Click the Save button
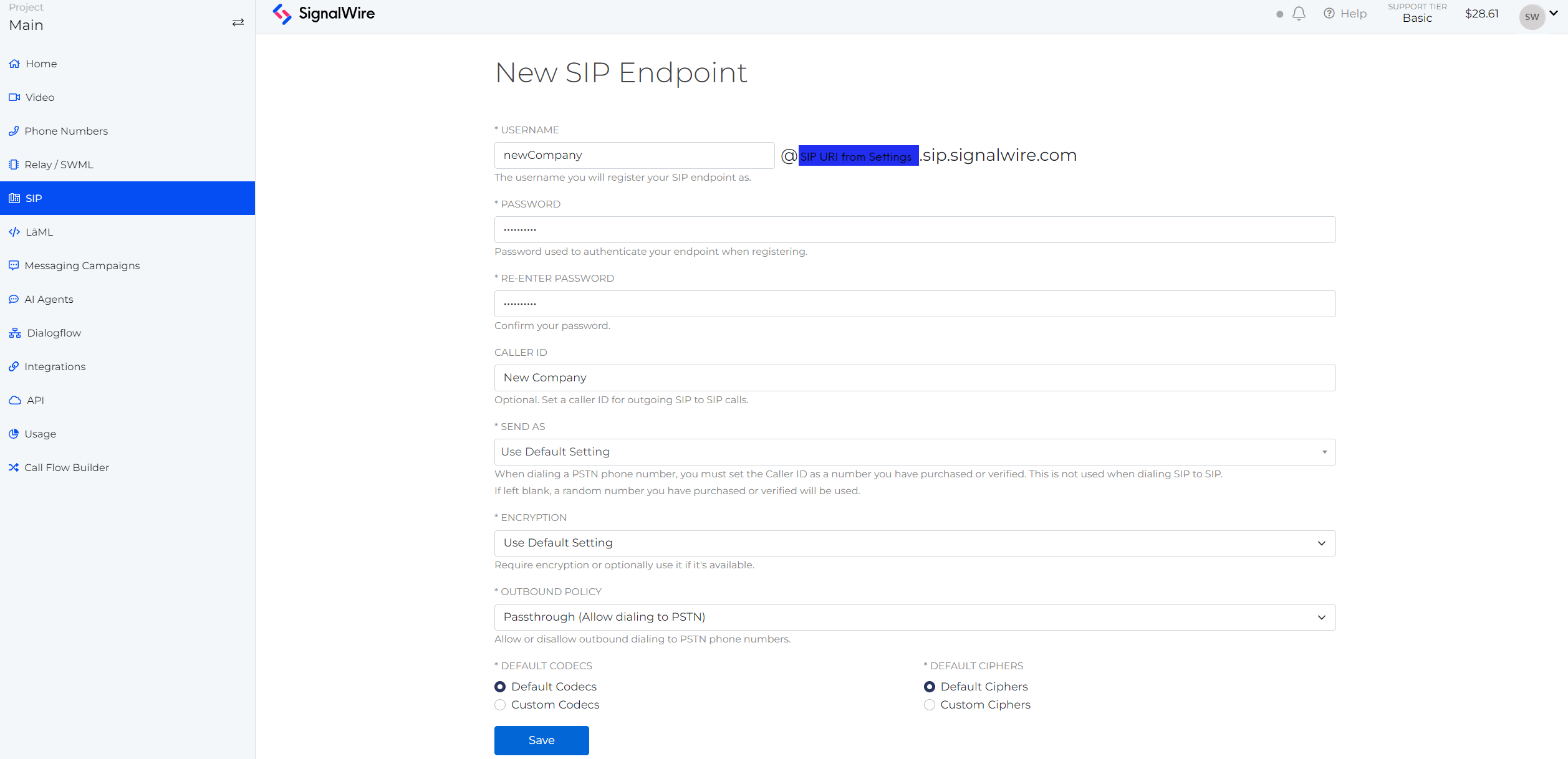This screenshot has width=1568, height=759. (x=541, y=740)
